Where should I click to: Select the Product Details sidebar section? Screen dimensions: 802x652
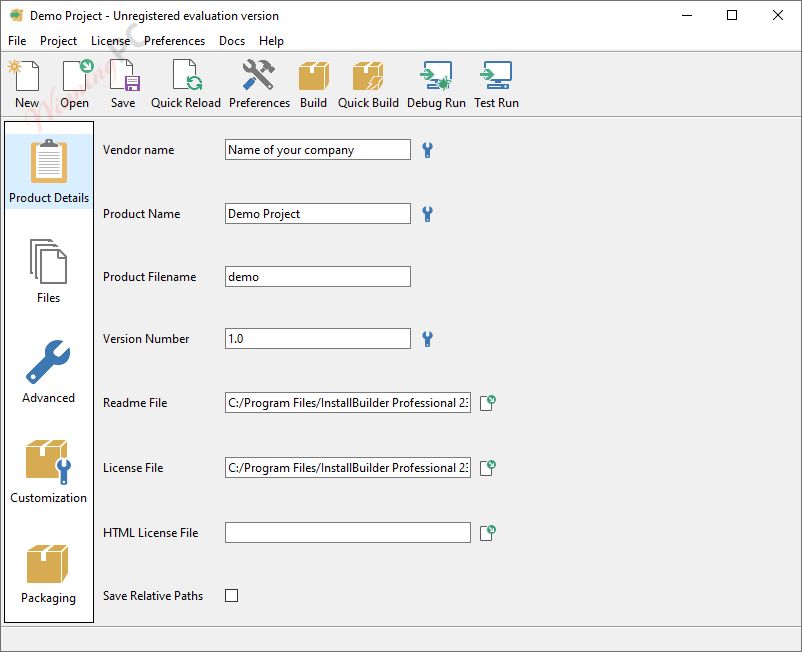point(49,171)
